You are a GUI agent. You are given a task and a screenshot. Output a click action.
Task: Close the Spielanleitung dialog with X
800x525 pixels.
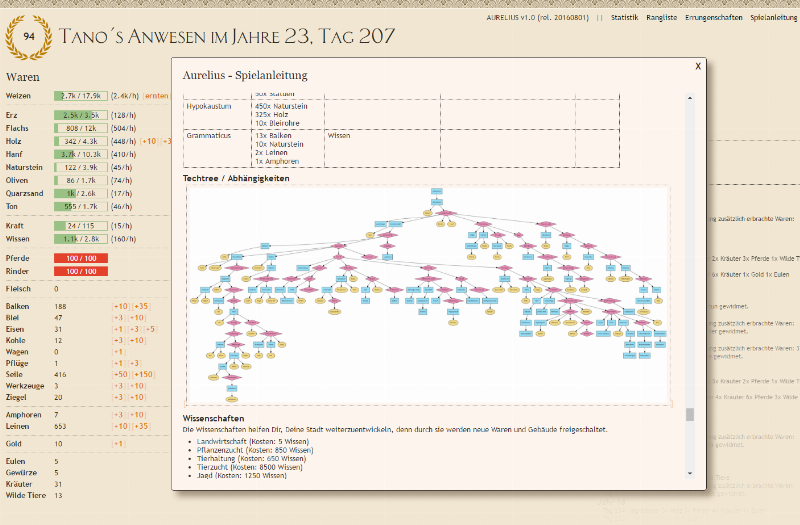coord(698,66)
